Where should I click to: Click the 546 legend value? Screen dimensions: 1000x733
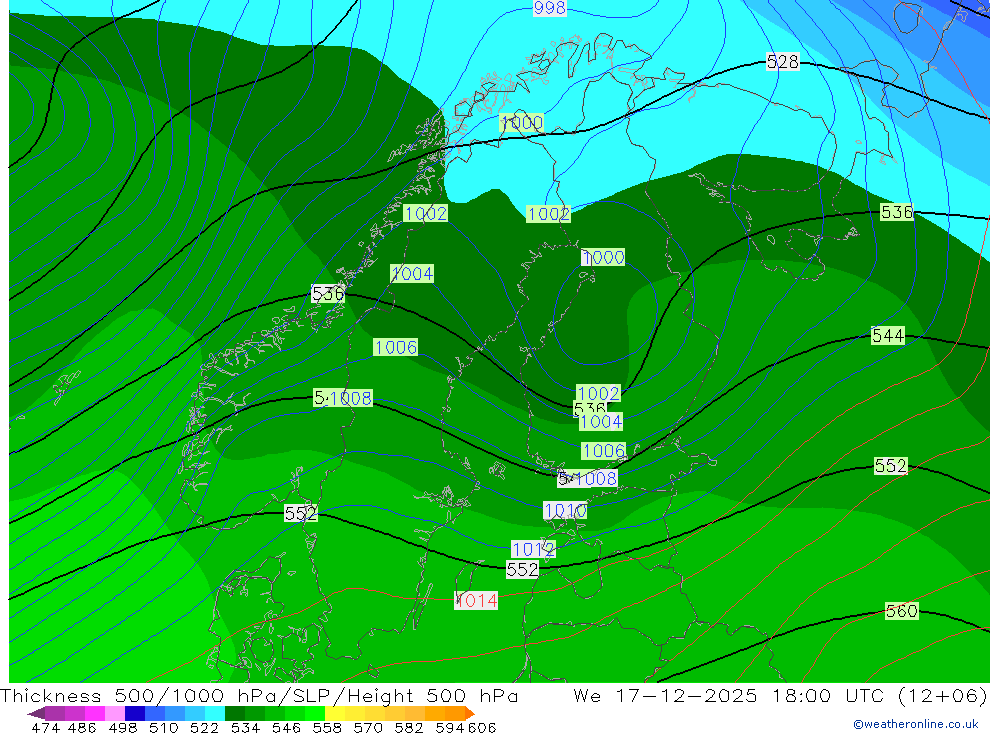pyautogui.click(x=286, y=728)
